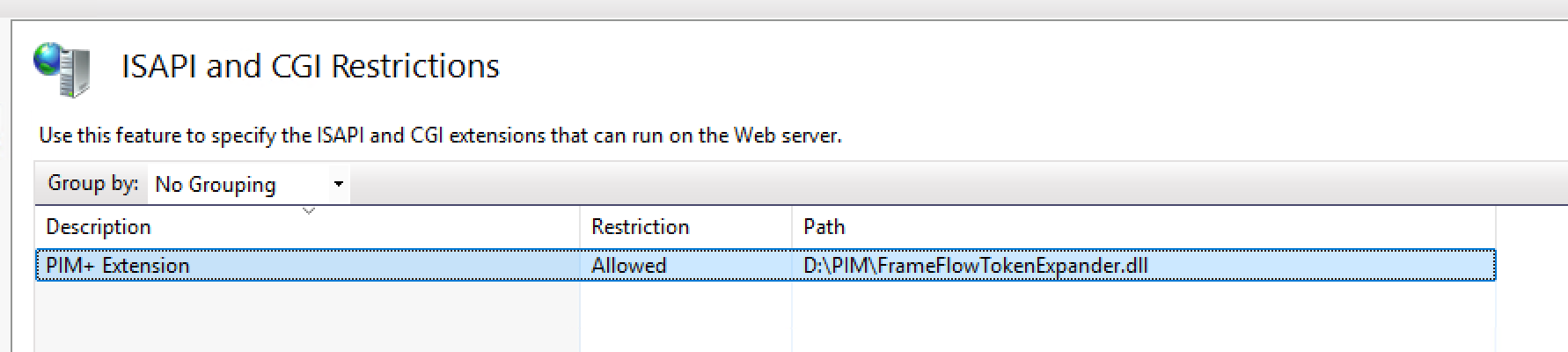1568x352 pixels.
Task: Select the PIM+ Extension entry
Action: pyautogui.click(x=118, y=266)
